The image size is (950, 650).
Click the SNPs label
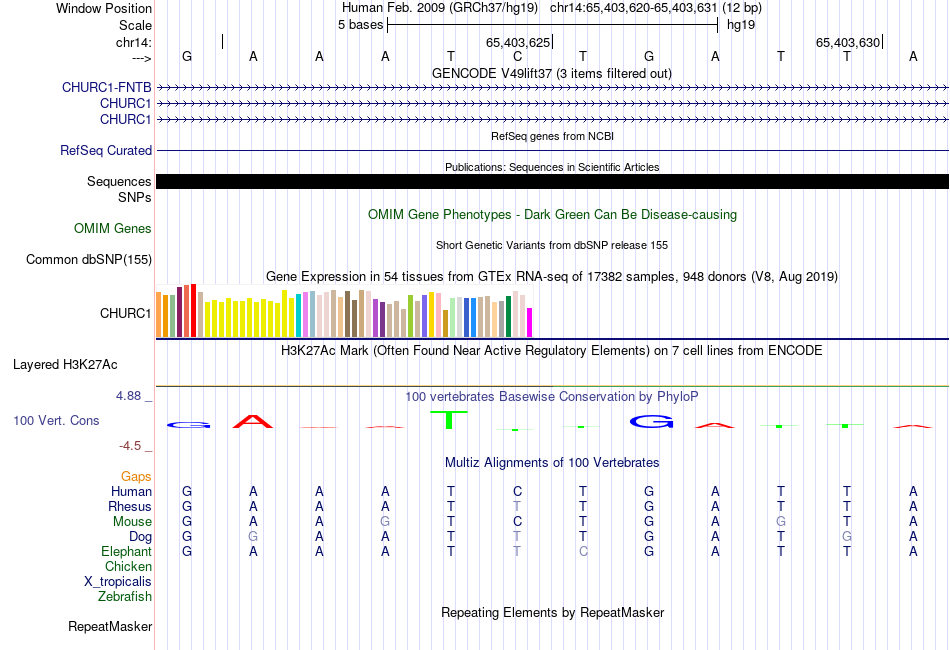click(x=135, y=197)
